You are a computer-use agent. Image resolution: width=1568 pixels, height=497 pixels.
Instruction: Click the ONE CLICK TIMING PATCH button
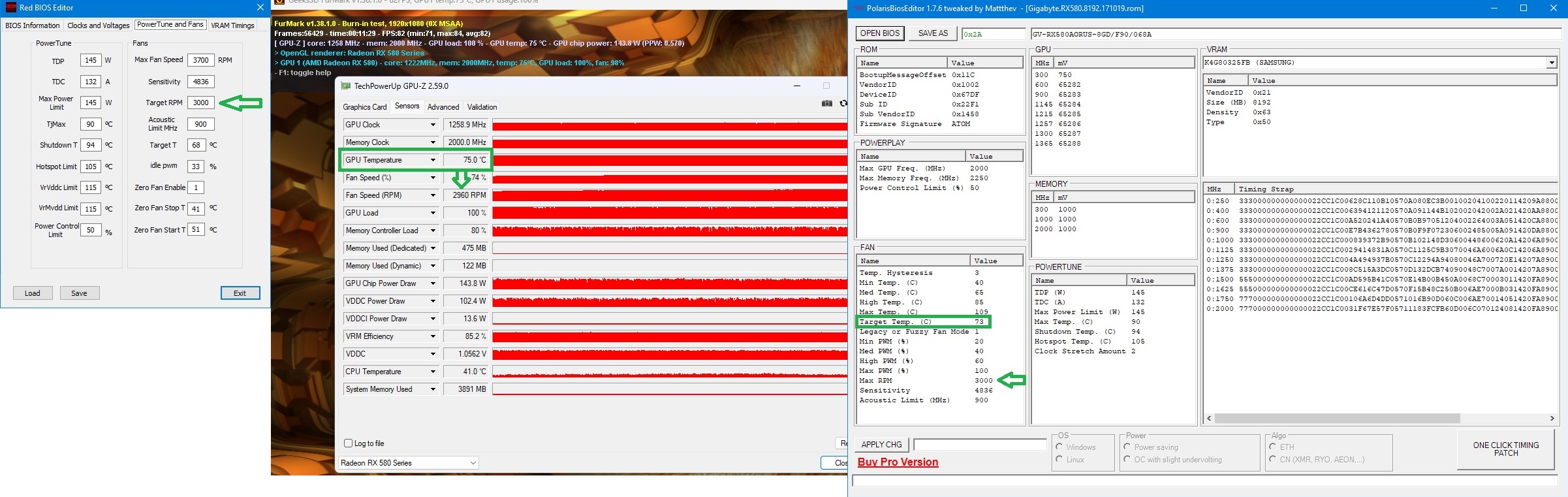pos(1506,449)
